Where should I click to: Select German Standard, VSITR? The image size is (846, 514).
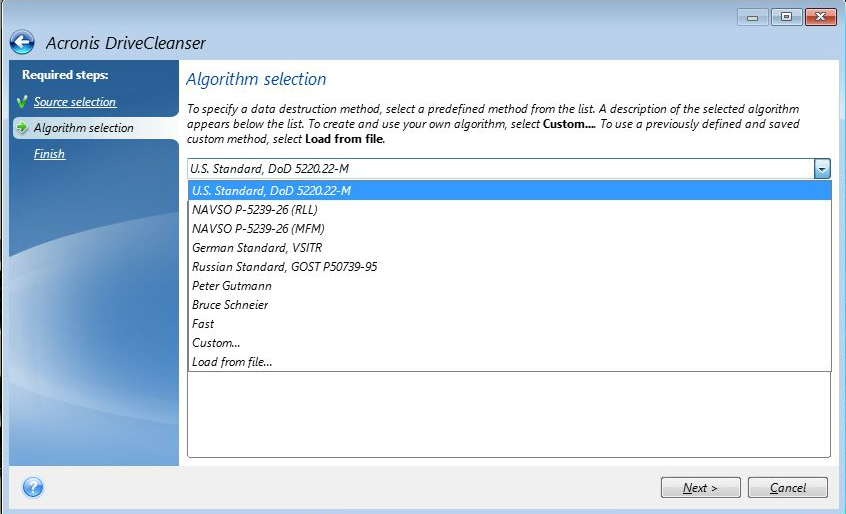coord(510,248)
